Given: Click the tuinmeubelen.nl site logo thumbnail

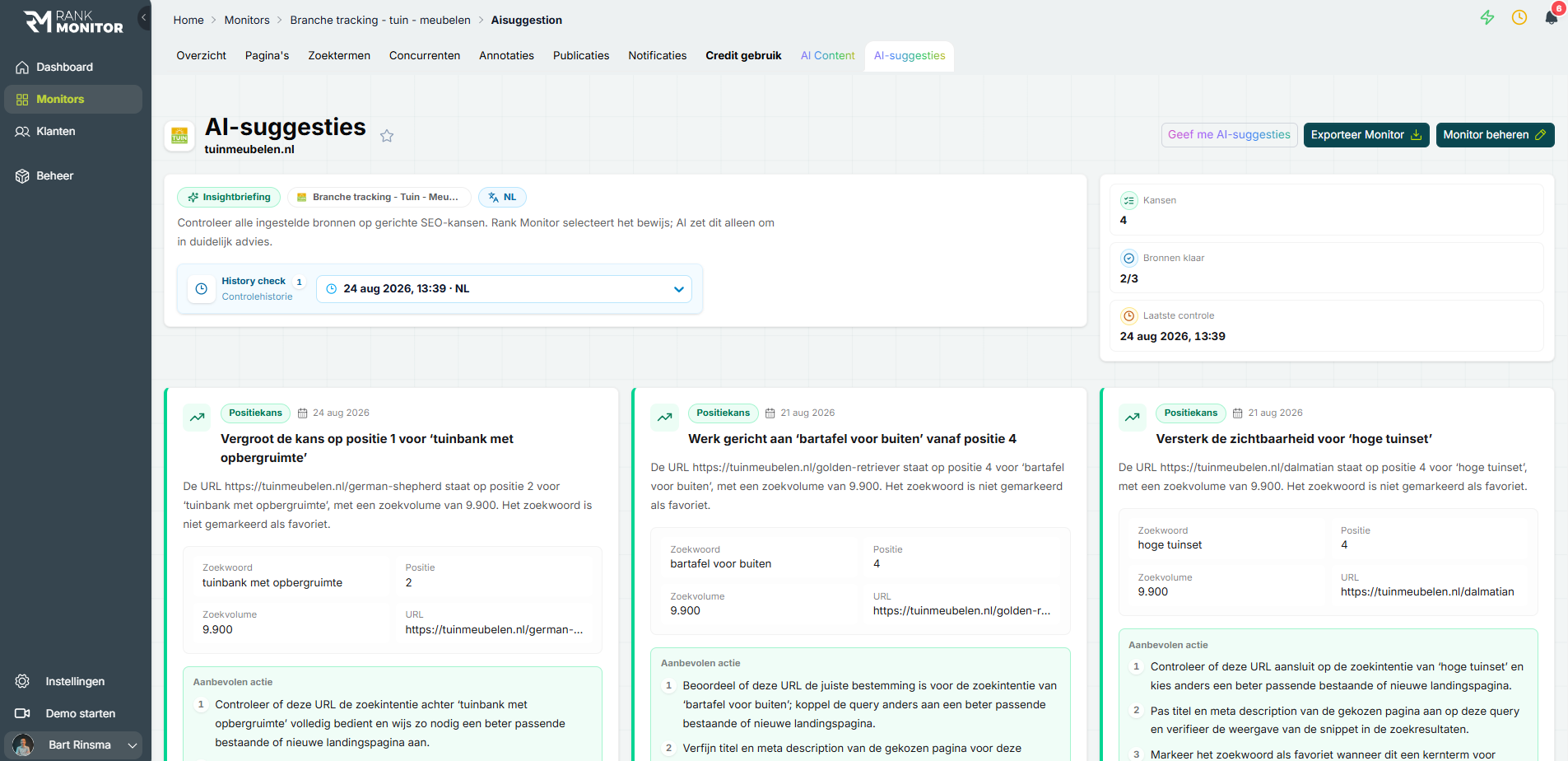Looking at the screenshot, I should point(179,137).
